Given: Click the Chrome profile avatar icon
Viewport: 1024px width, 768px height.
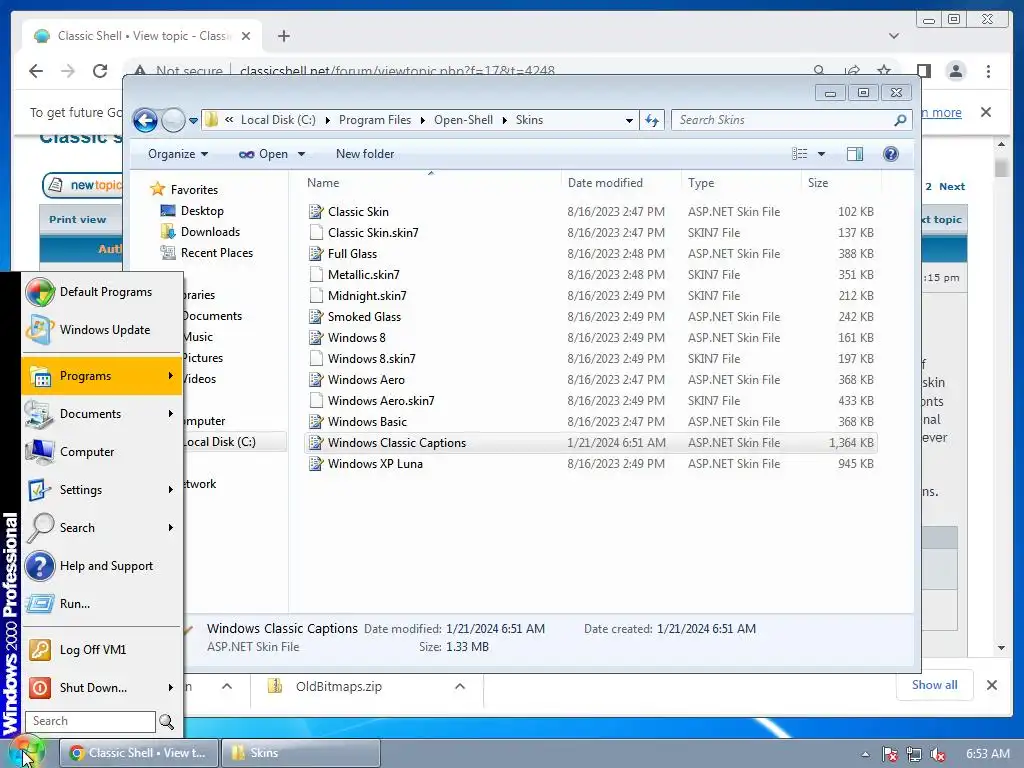Looking at the screenshot, I should coord(955,71).
